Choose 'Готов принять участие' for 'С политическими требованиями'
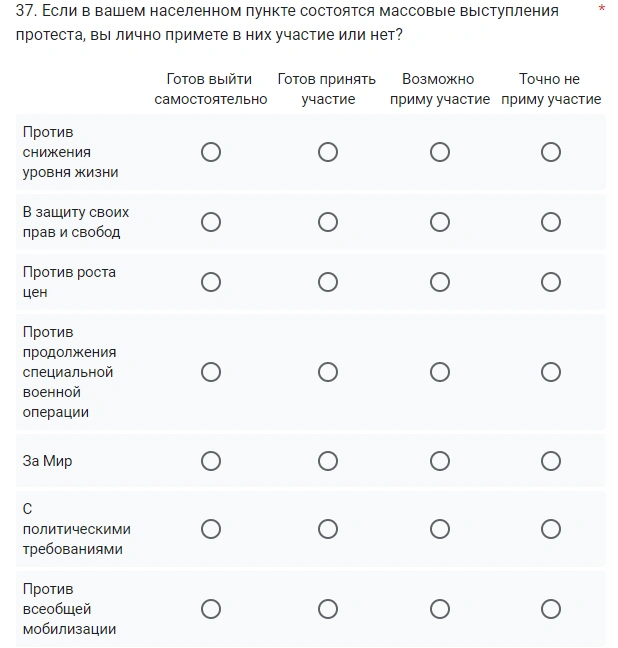618x648 pixels. click(x=328, y=529)
